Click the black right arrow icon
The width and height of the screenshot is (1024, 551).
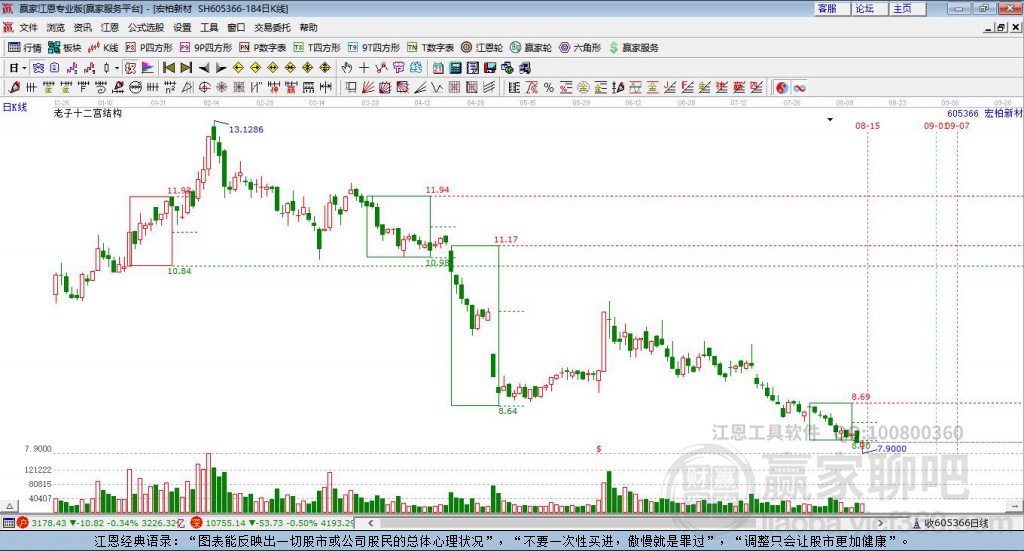pos(221,68)
